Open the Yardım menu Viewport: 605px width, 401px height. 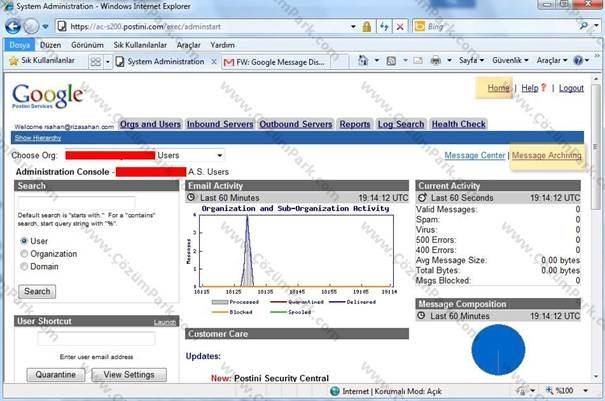[222, 45]
